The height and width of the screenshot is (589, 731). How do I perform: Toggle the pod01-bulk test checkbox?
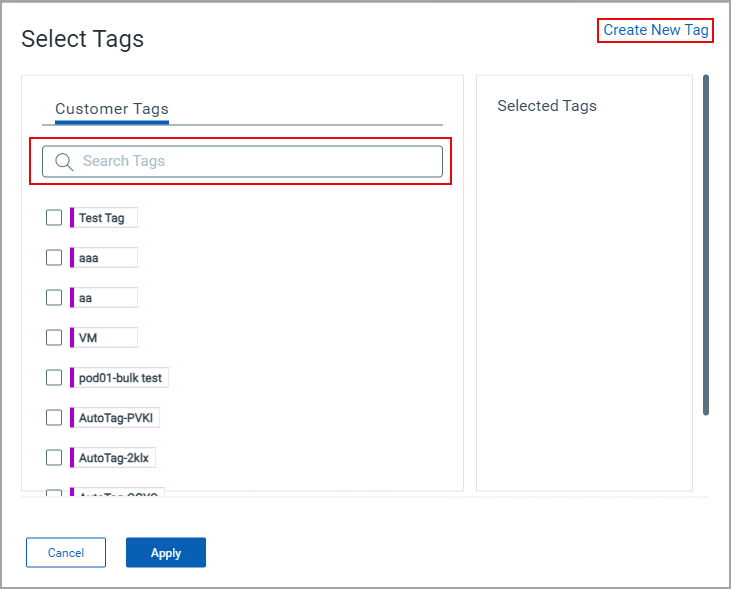pos(54,378)
